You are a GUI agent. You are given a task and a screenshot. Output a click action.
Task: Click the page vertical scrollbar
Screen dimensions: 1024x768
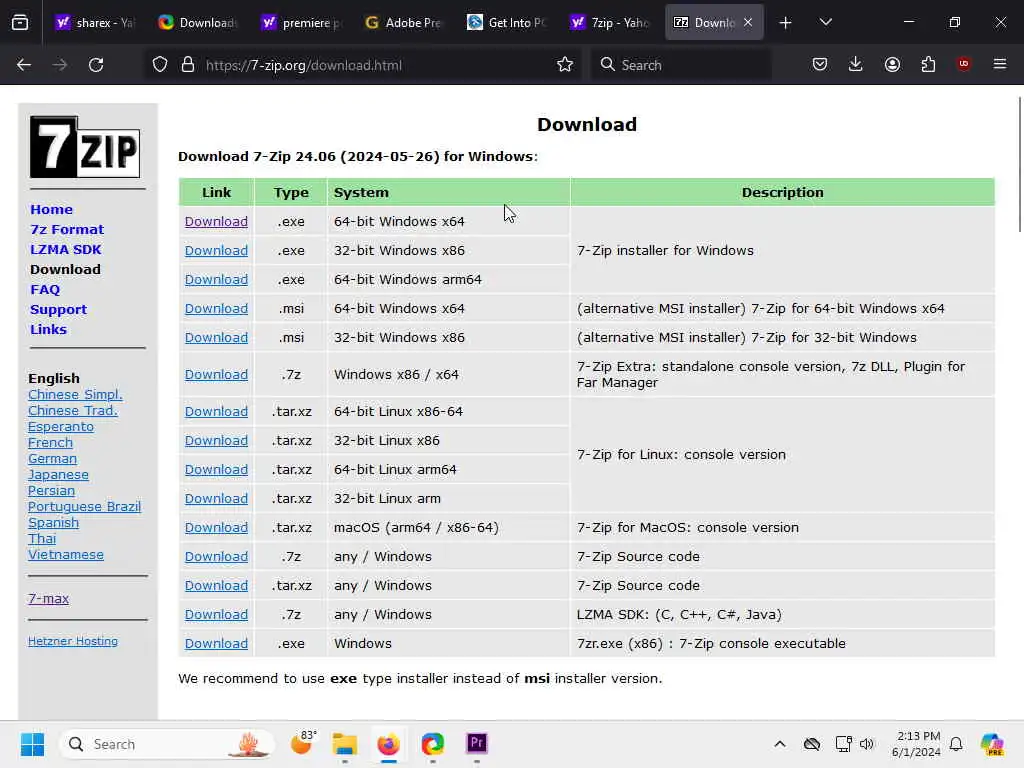(x=1019, y=163)
